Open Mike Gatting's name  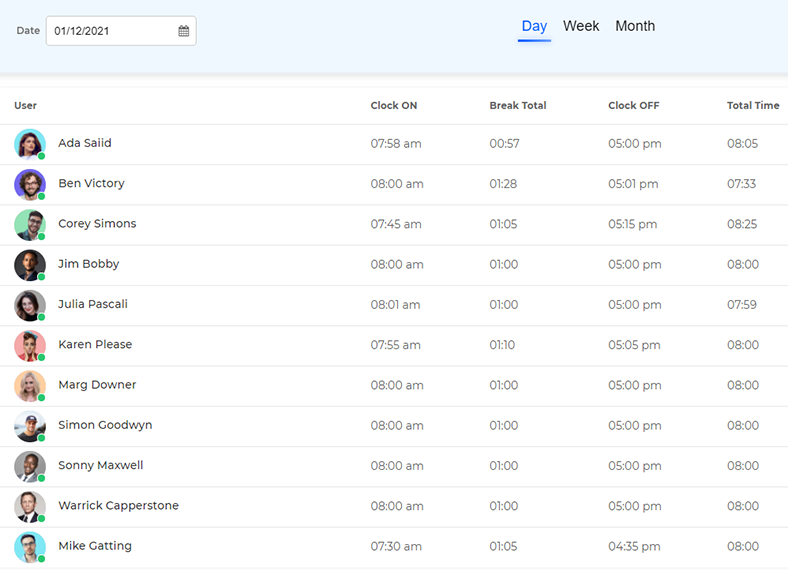95,546
